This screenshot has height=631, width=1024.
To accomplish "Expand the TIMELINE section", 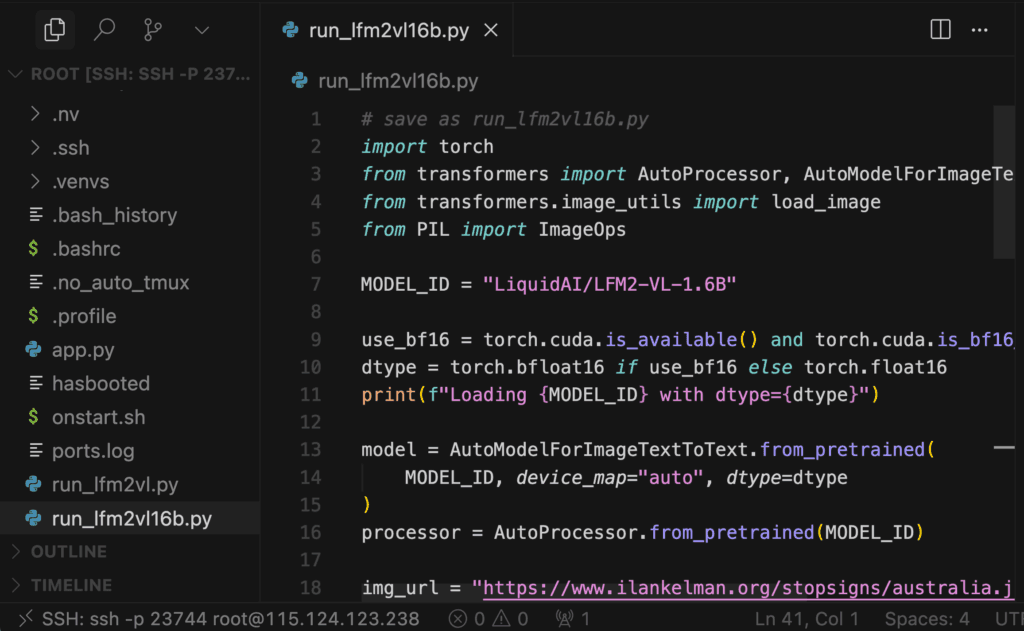I will pos(70,585).
